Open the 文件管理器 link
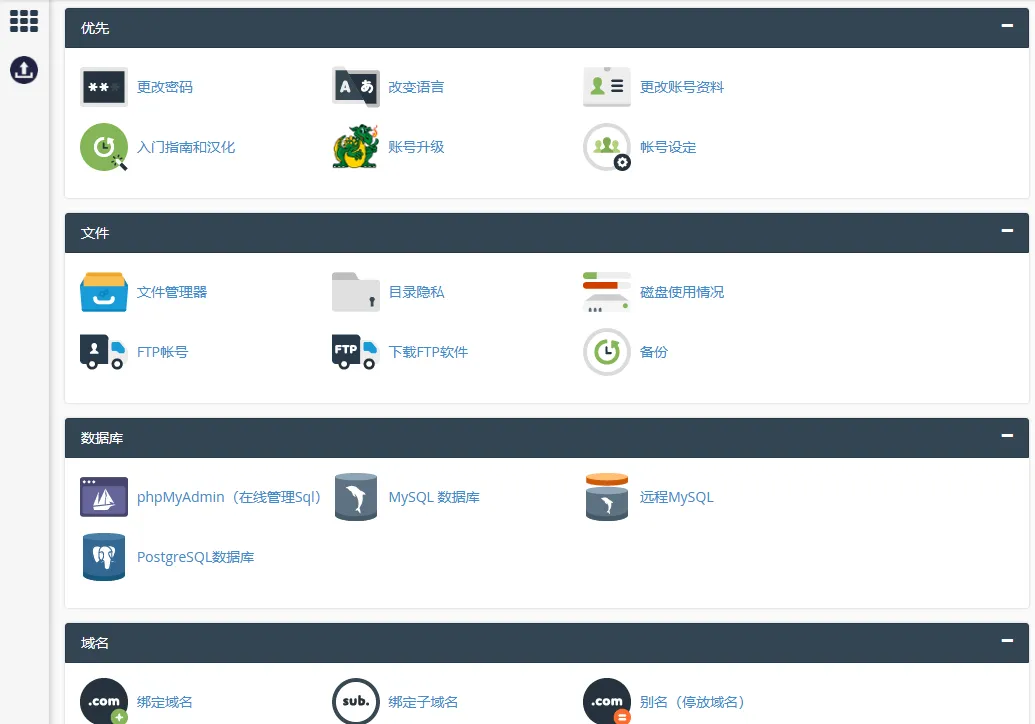 pos(172,292)
